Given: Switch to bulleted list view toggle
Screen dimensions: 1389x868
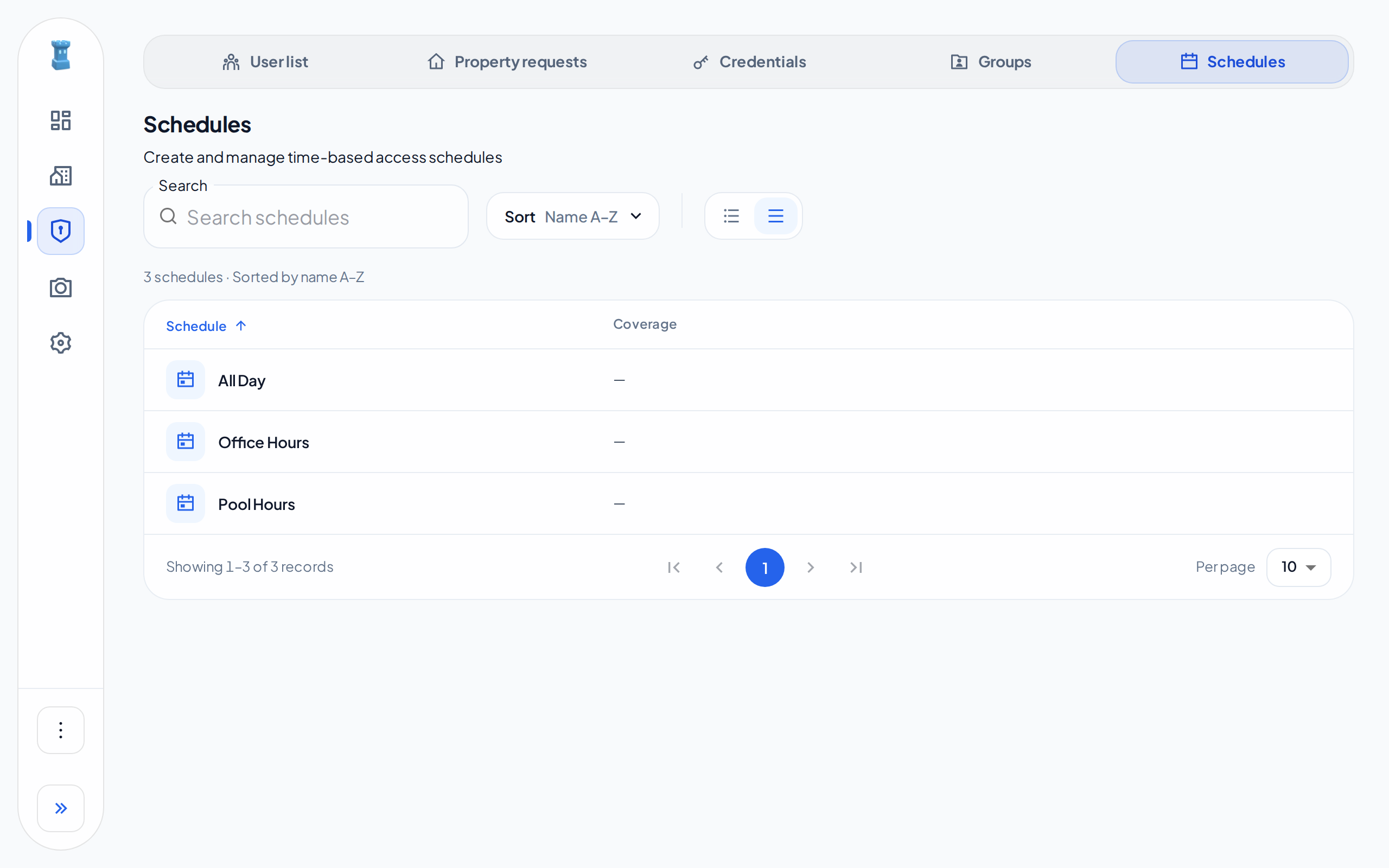Looking at the screenshot, I should pos(731,216).
